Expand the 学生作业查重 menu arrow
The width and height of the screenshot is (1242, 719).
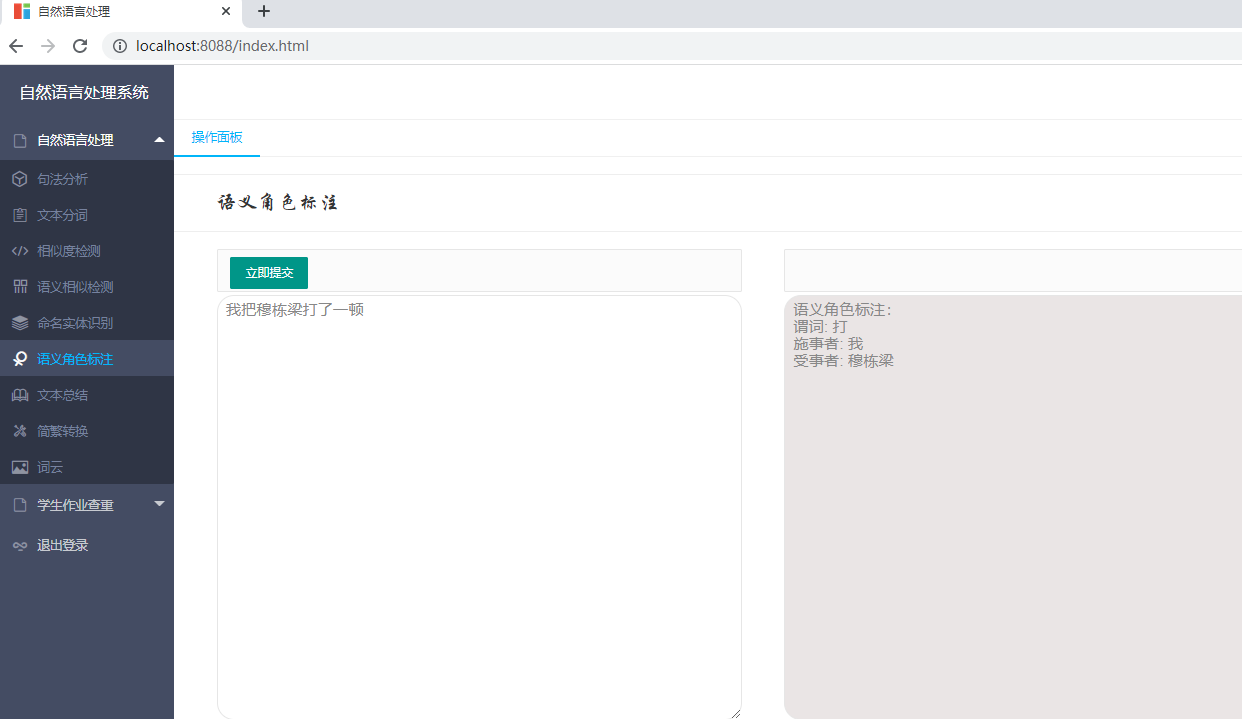click(159, 504)
